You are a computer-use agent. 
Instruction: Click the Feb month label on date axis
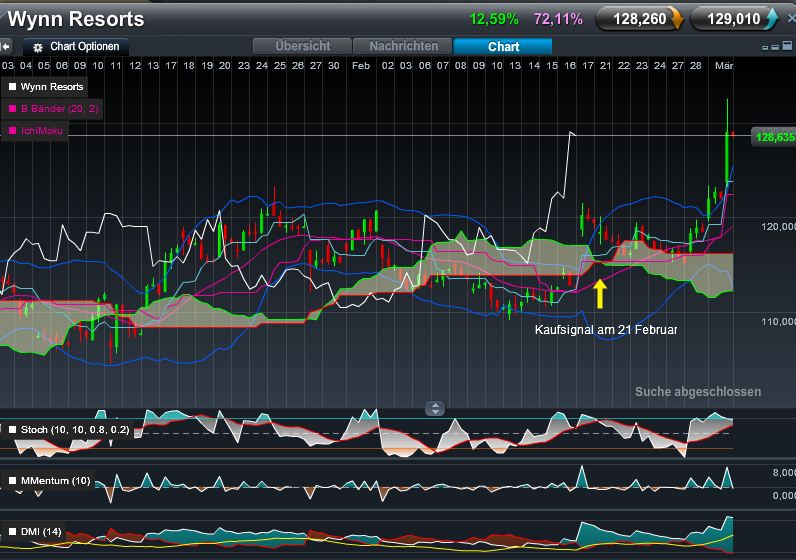(361, 65)
